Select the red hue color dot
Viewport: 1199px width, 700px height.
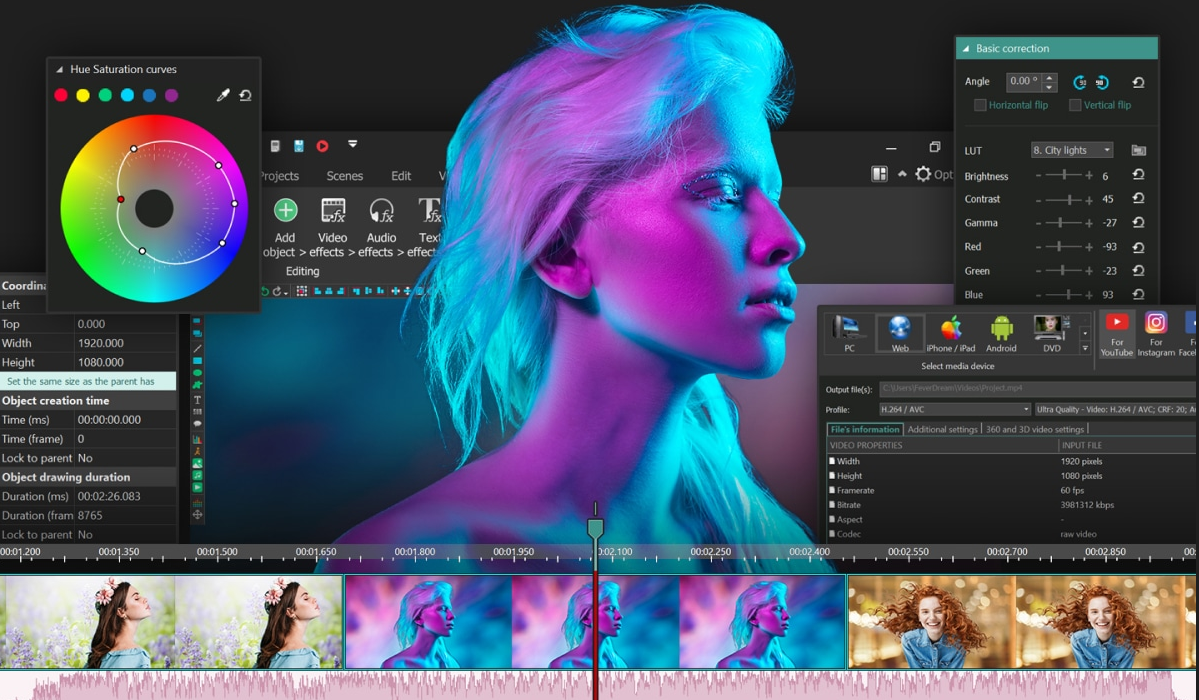(61, 95)
